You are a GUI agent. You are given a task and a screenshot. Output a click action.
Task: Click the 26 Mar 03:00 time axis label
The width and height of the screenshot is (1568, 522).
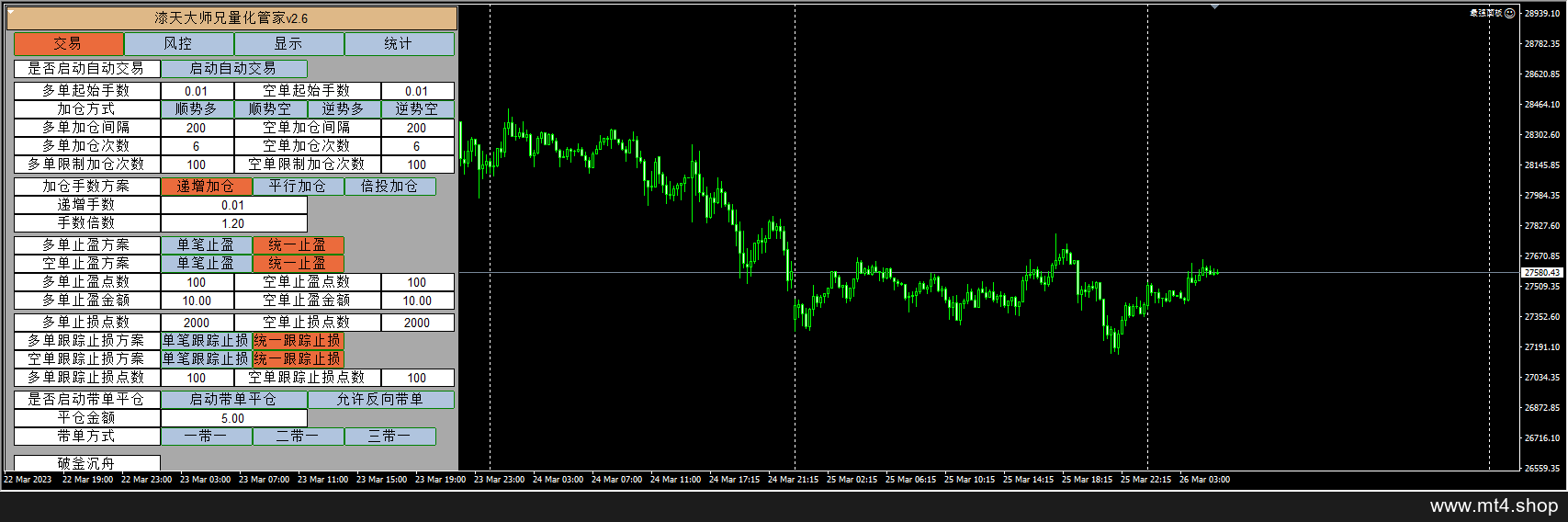[x=1204, y=479]
